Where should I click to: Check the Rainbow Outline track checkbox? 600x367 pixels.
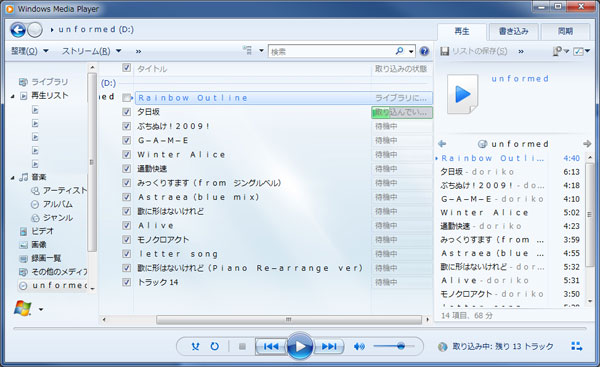(126, 98)
